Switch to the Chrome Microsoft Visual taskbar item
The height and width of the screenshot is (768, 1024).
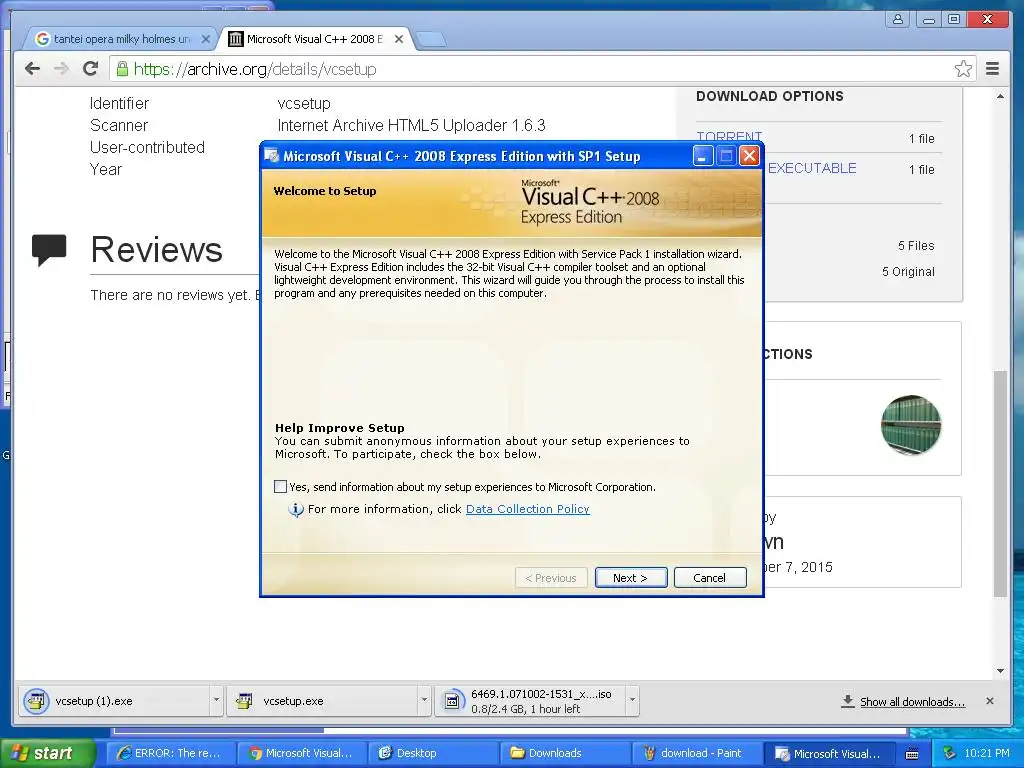pos(300,753)
